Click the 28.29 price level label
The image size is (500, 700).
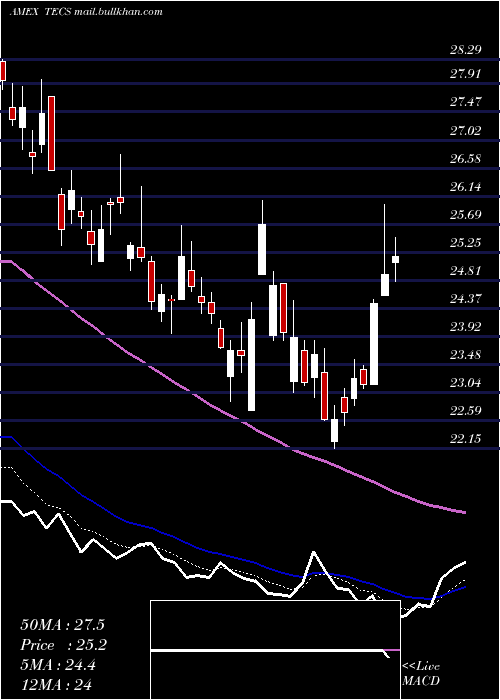click(x=466, y=49)
